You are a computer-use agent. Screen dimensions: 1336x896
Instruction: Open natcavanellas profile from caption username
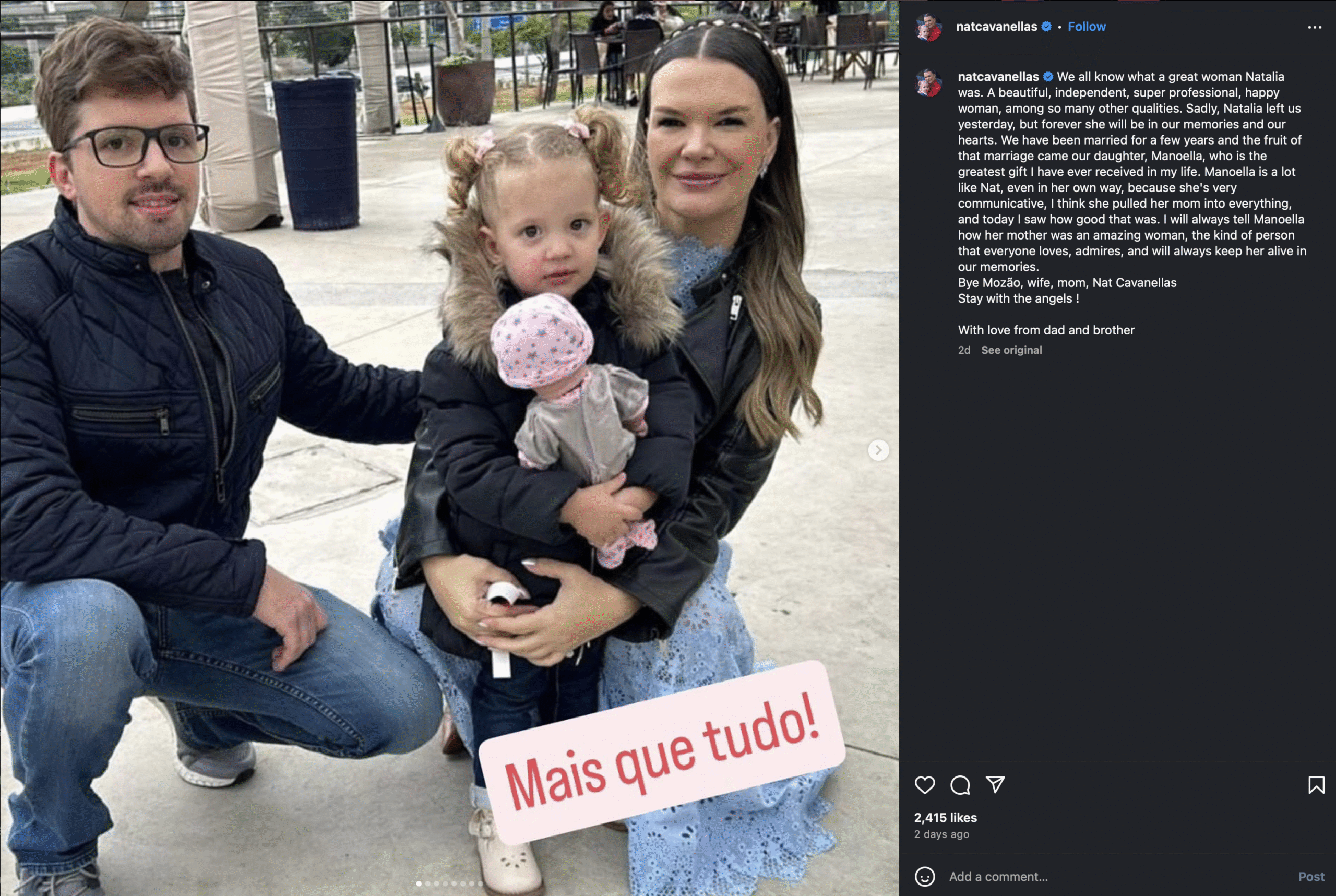pyautogui.click(x=998, y=77)
